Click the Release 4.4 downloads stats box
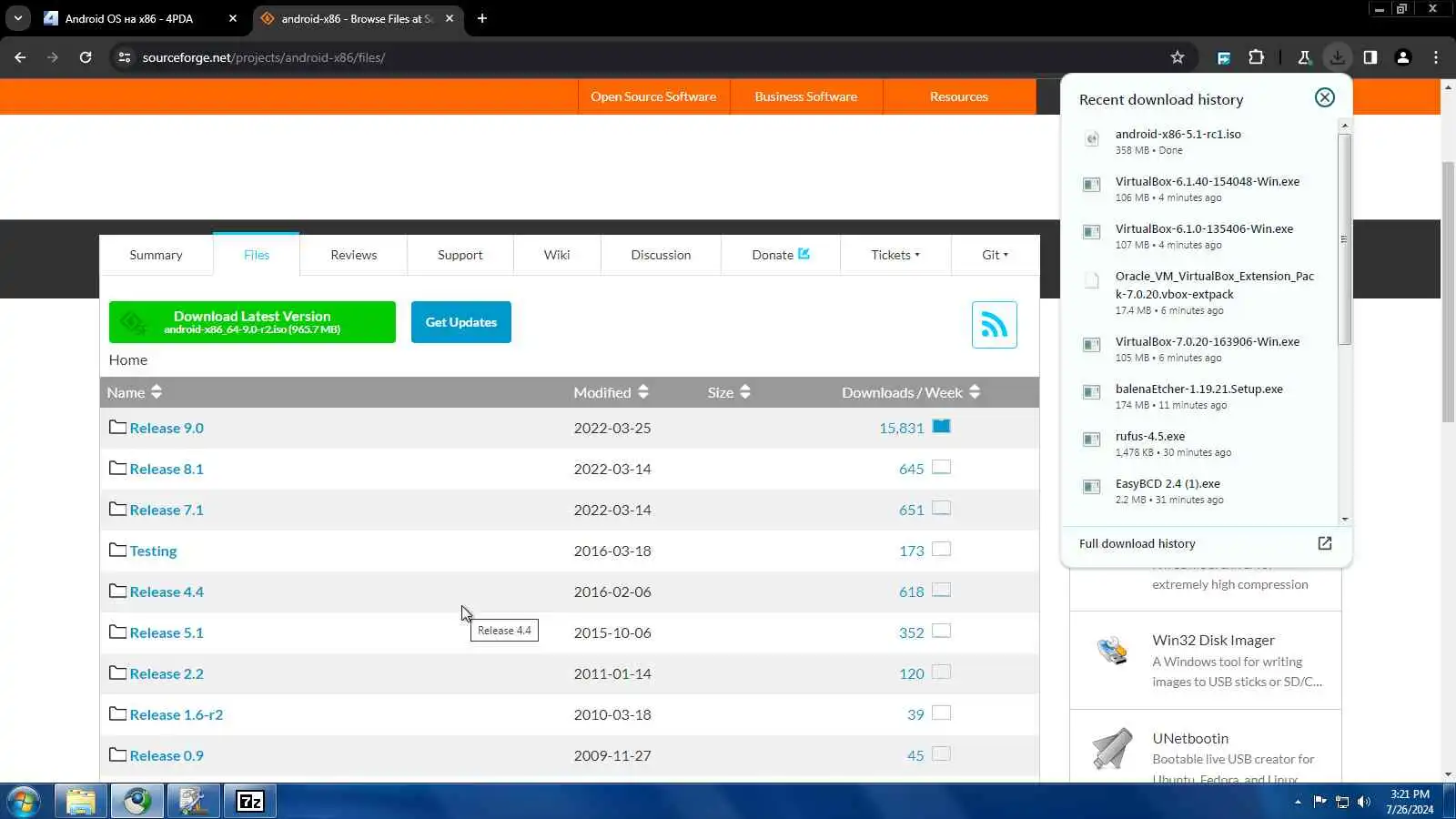This screenshot has height=819, width=1456. point(942,590)
